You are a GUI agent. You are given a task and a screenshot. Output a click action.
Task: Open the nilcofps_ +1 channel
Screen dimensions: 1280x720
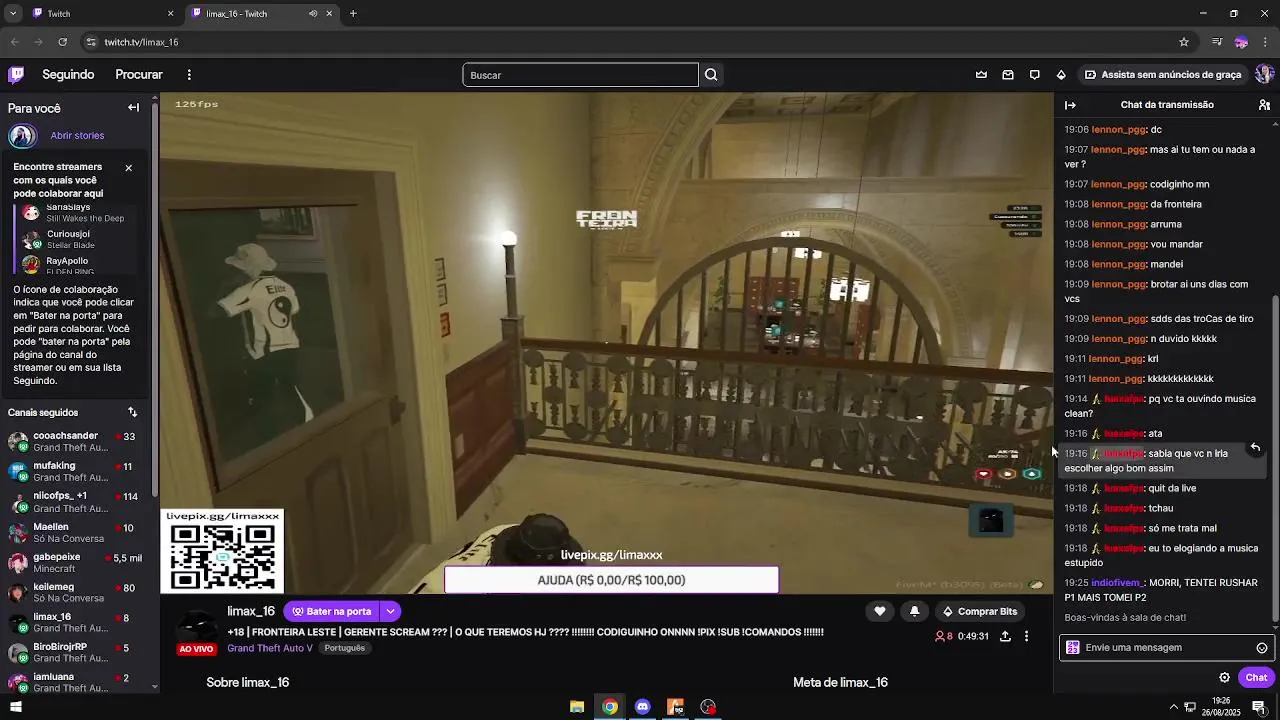click(78, 502)
